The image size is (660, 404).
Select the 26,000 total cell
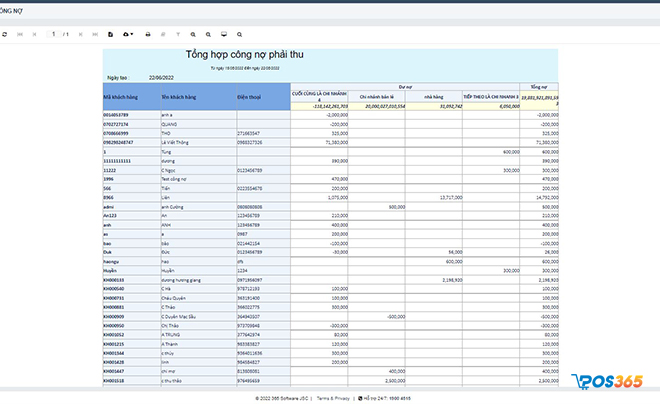tap(551, 252)
